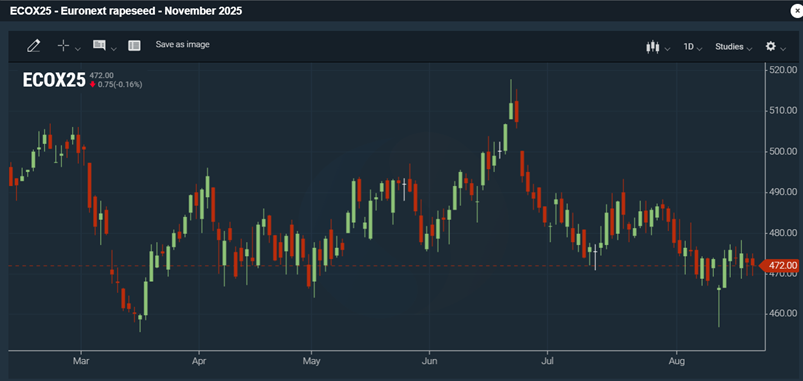Click the 460.00 price axis label

click(784, 313)
